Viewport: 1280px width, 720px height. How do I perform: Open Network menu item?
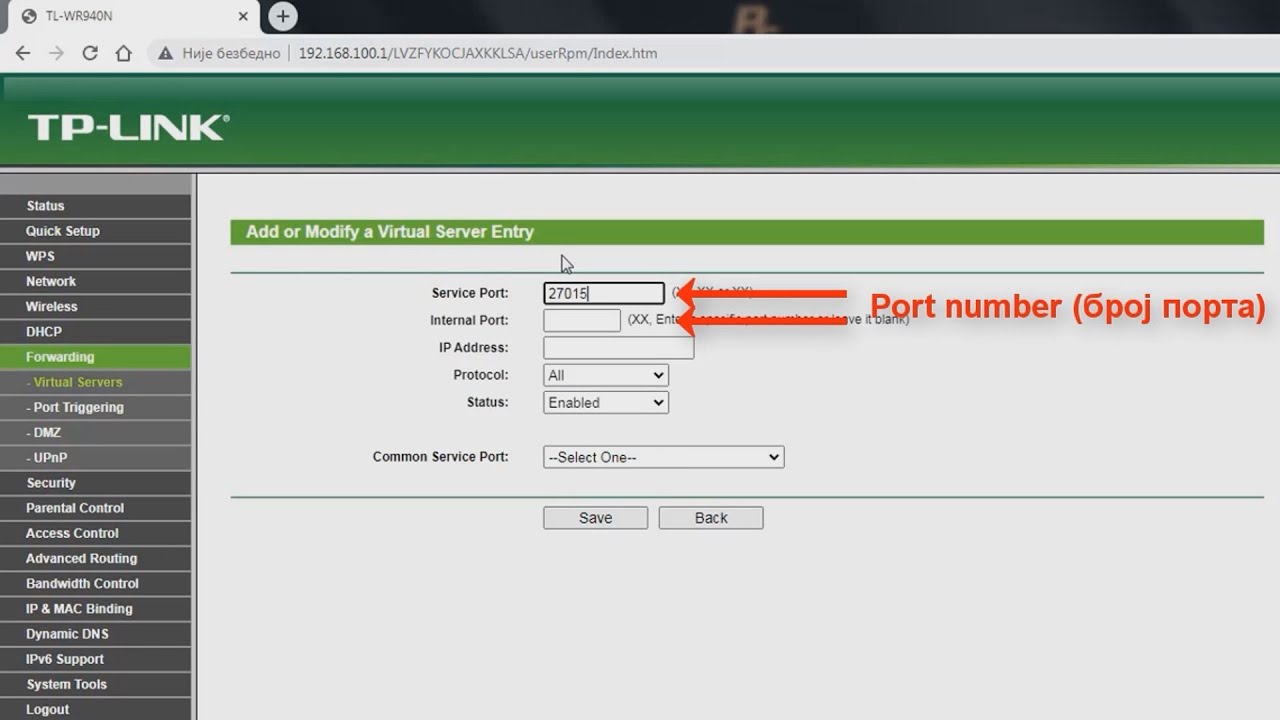coord(95,281)
